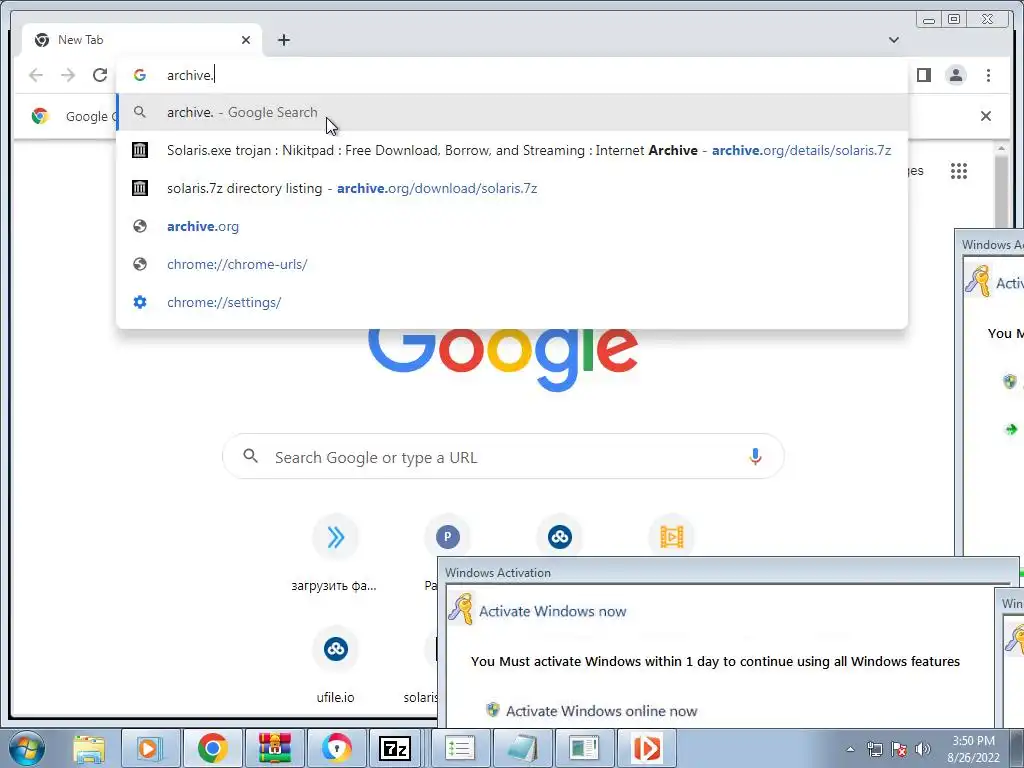This screenshot has height=768, width=1024.
Task: Click the 'Activate Windows now' heading
Action: (x=552, y=611)
